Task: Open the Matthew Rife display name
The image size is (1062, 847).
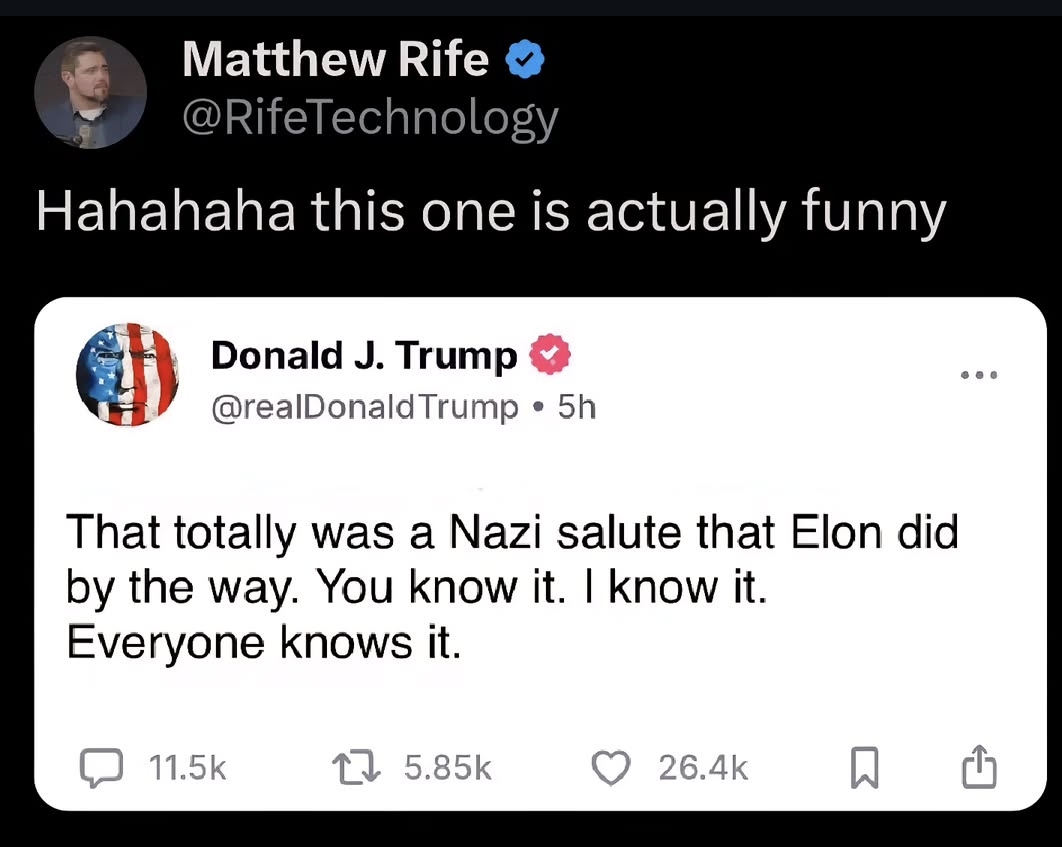Action: pos(336,62)
